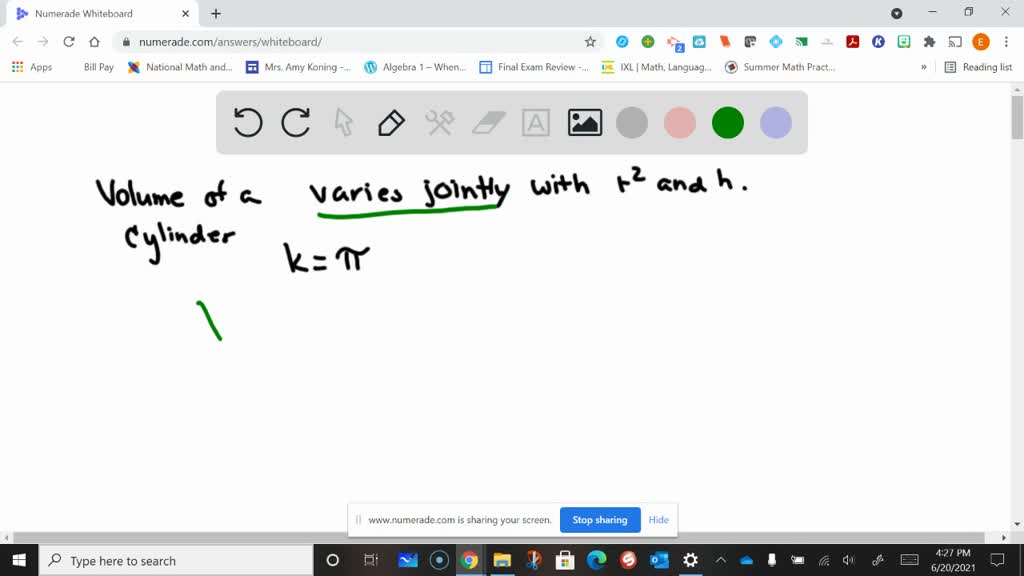Enable the Stop sharing option
Image resolution: width=1024 pixels, height=576 pixels.
(600, 520)
